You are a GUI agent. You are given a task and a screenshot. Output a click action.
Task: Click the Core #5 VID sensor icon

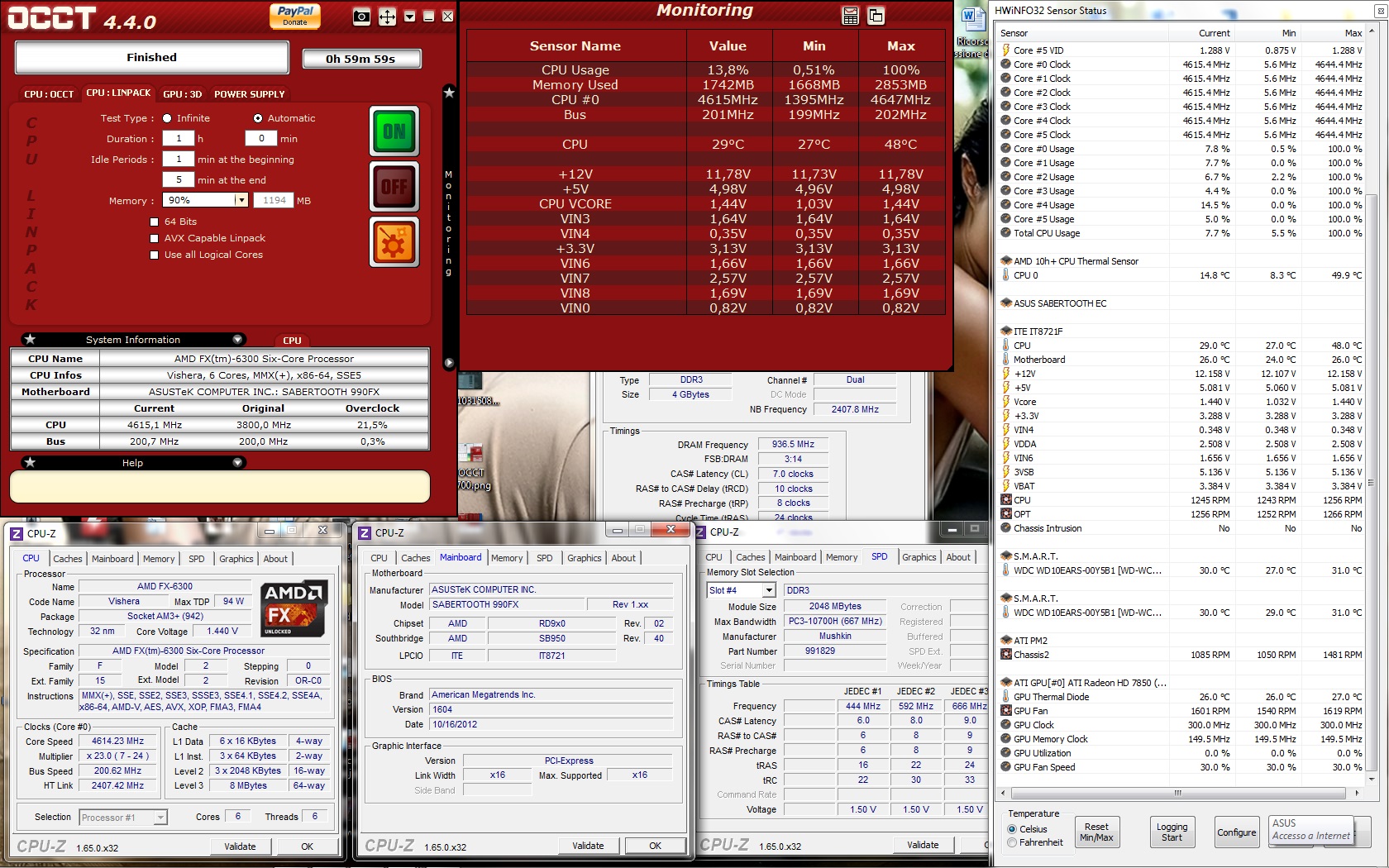(x=1006, y=50)
